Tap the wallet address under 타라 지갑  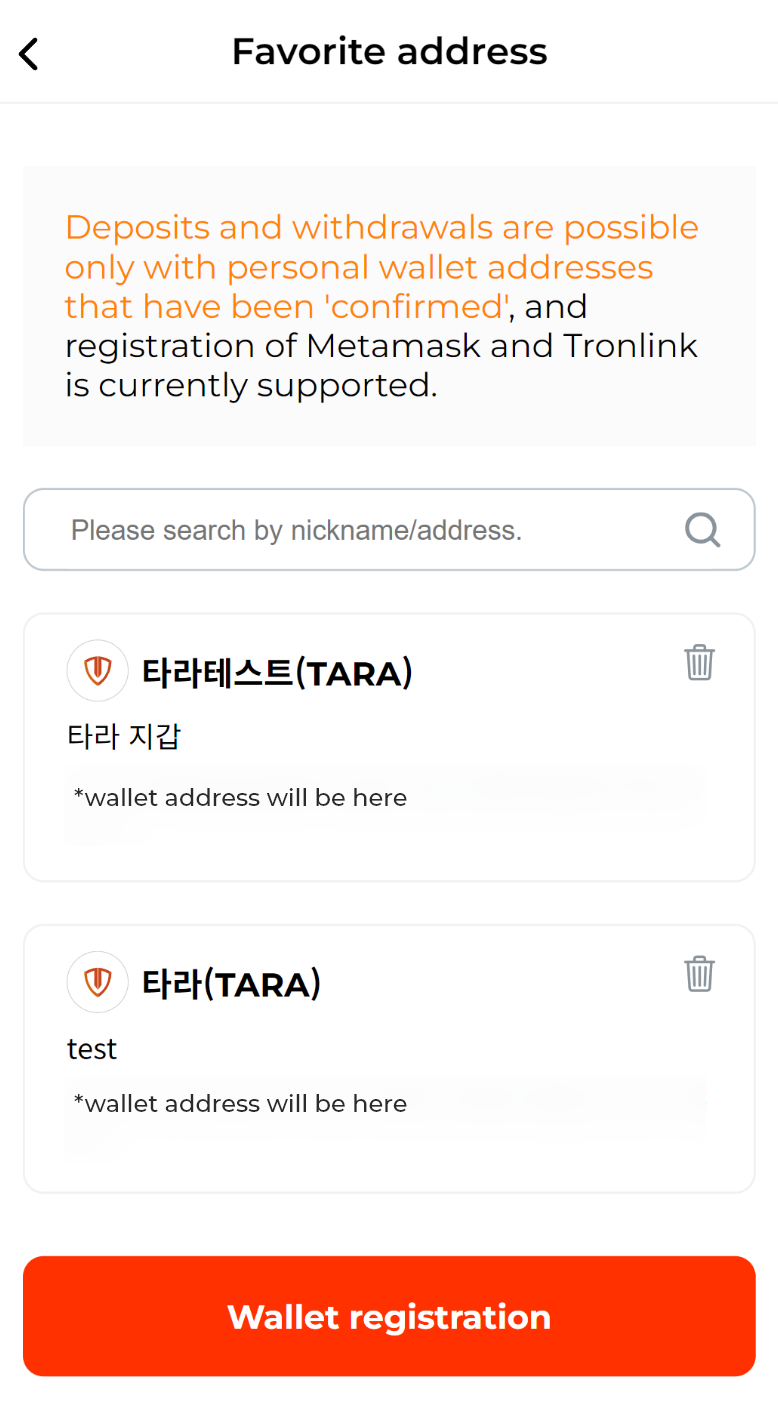point(241,798)
